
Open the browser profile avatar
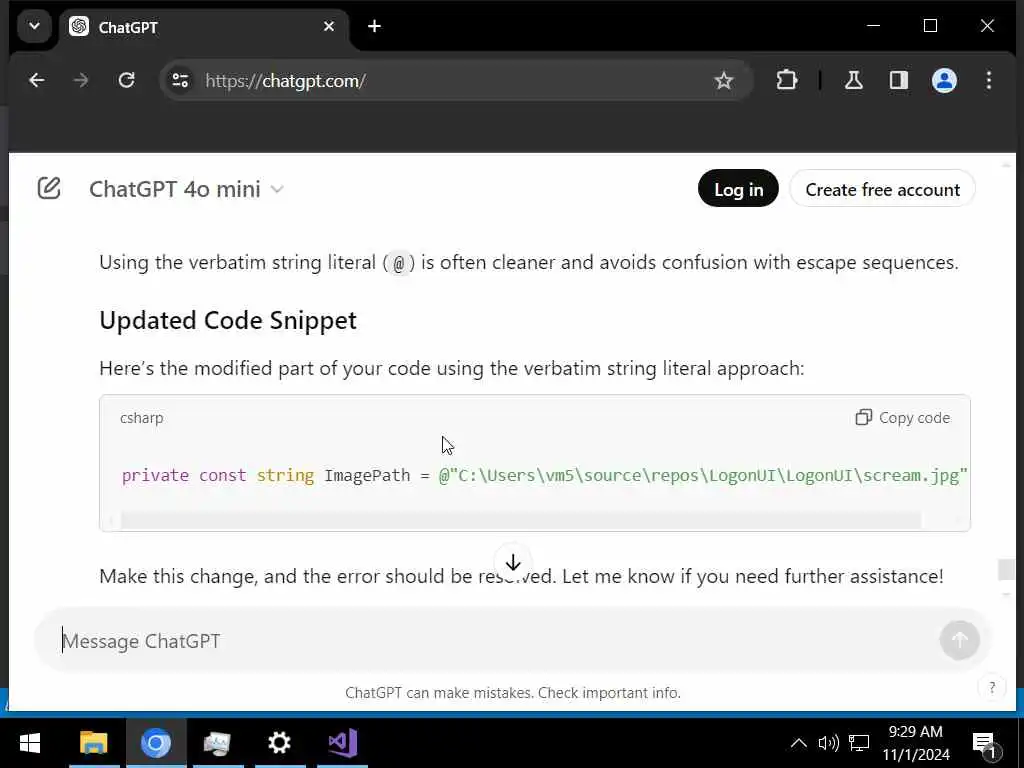[944, 80]
